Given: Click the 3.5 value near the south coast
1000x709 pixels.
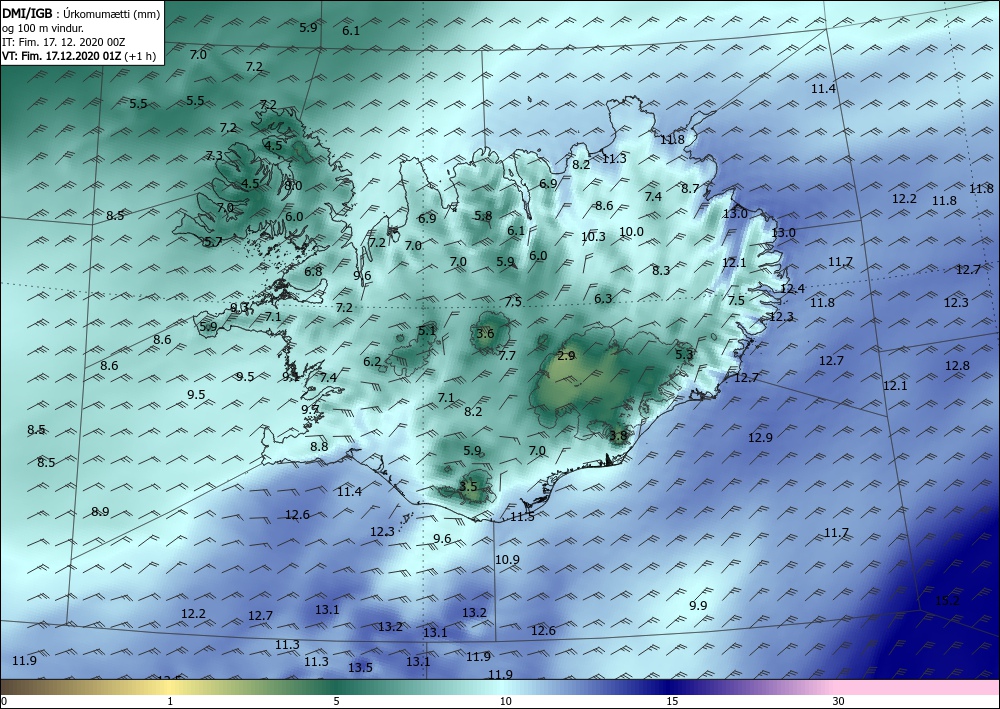Looking at the screenshot, I should click(x=468, y=486).
